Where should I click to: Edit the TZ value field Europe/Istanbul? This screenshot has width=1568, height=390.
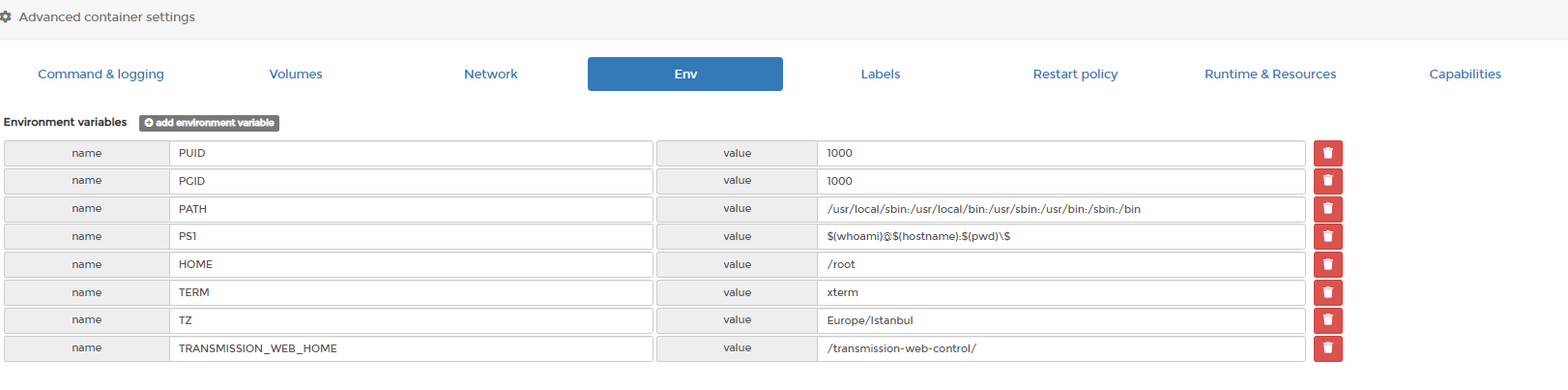click(x=1061, y=320)
